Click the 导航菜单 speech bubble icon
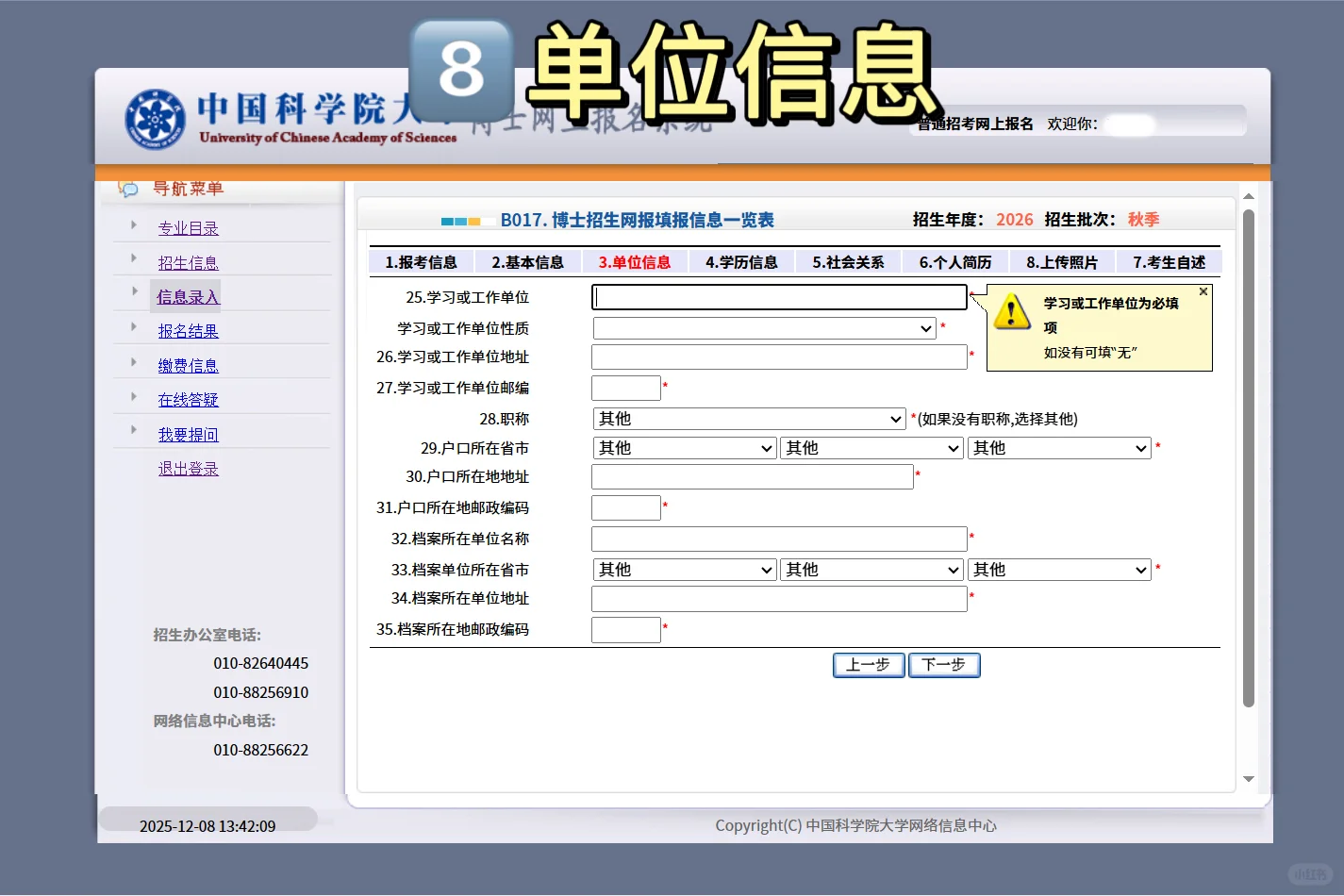Viewport: 1344px width, 896px height. click(128, 189)
